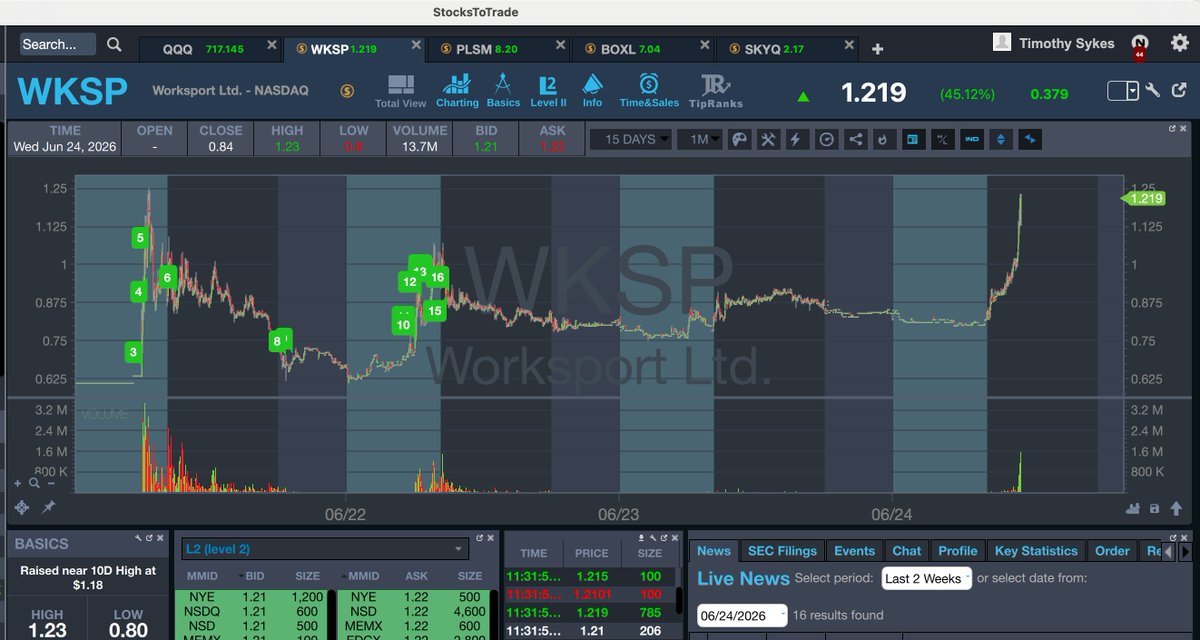Open the Order tab
The width and height of the screenshot is (1200, 640).
[1112, 551]
